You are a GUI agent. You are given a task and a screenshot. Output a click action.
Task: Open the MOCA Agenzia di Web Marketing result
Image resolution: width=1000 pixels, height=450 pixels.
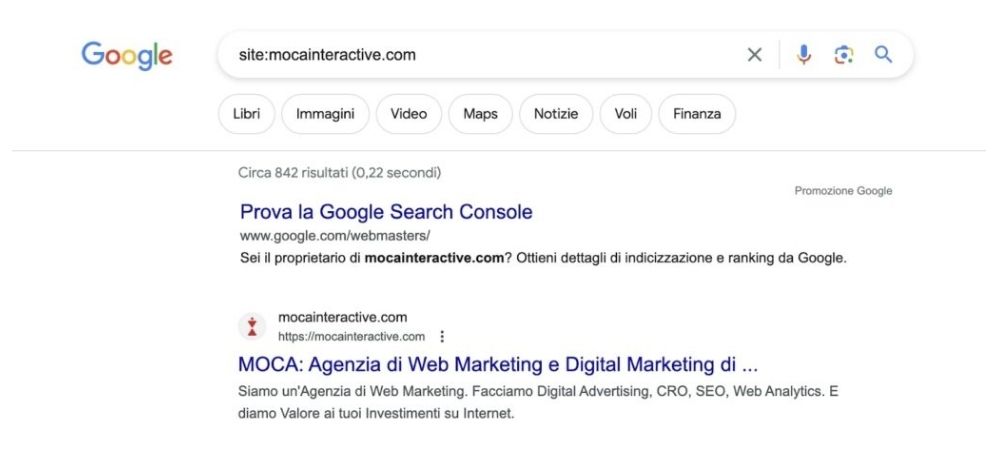(498, 363)
